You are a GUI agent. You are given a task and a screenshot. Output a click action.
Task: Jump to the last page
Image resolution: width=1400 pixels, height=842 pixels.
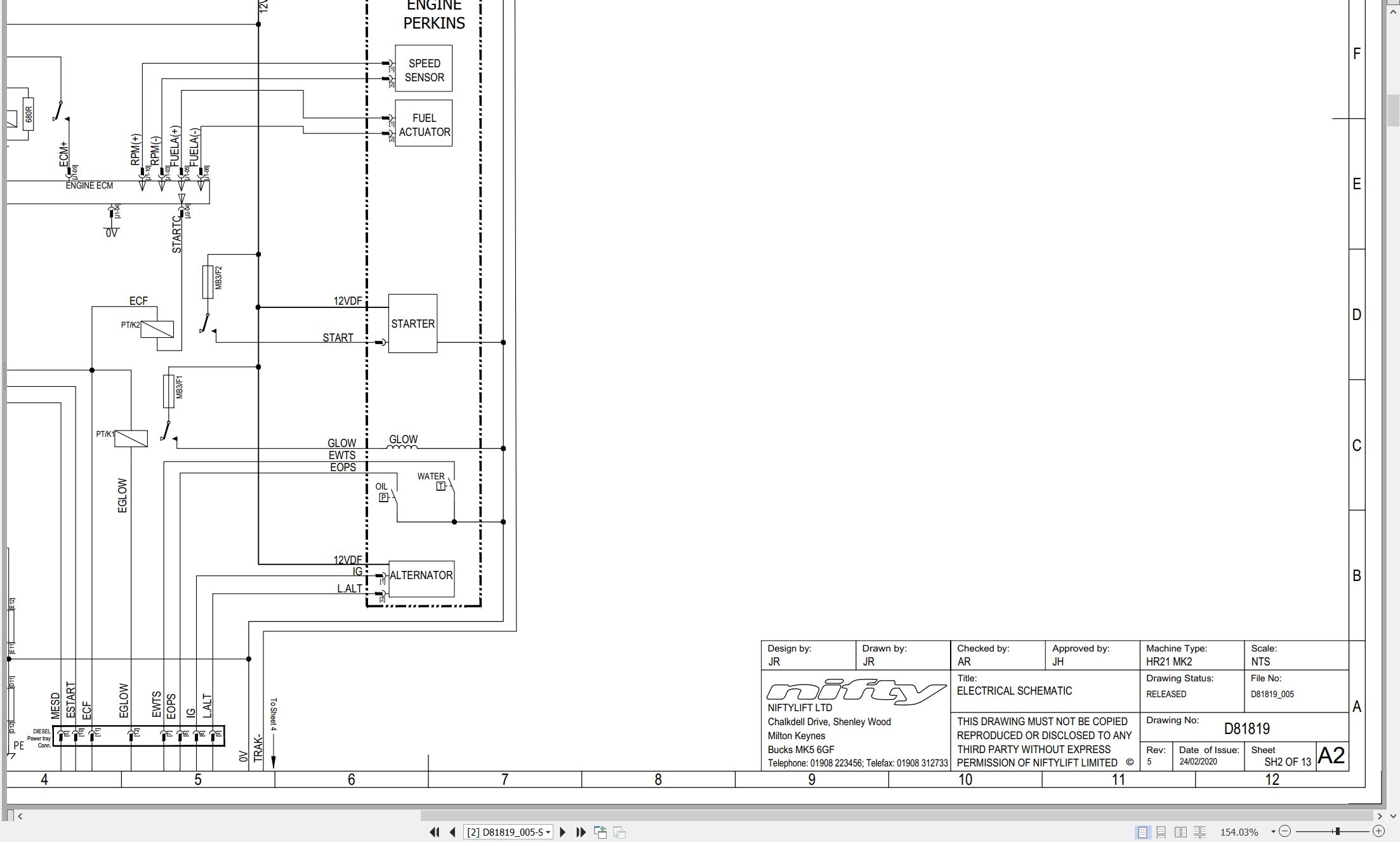coord(581,832)
